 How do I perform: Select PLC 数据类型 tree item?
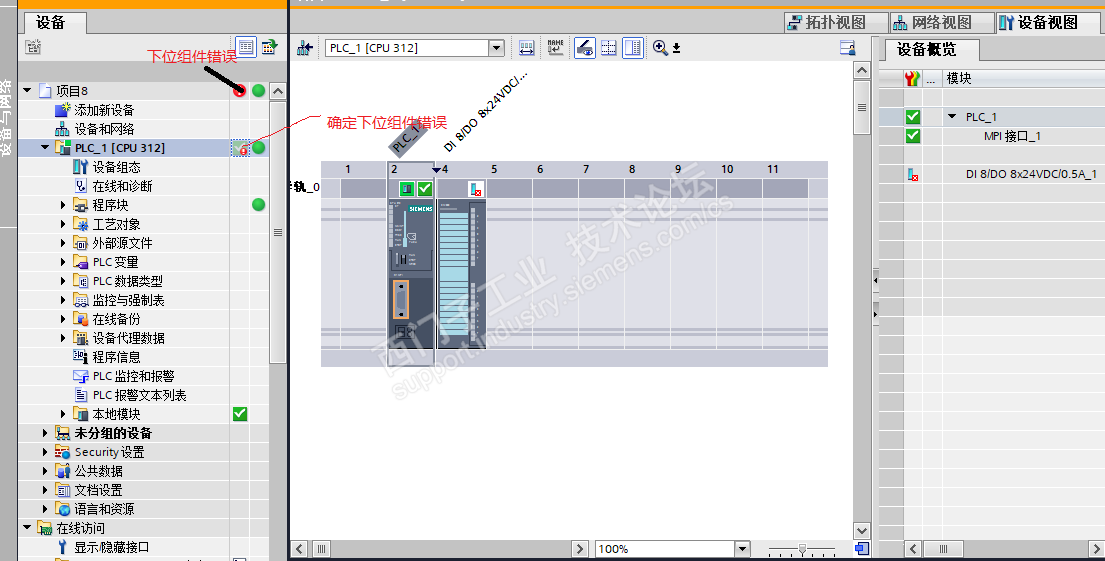(x=128, y=281)
